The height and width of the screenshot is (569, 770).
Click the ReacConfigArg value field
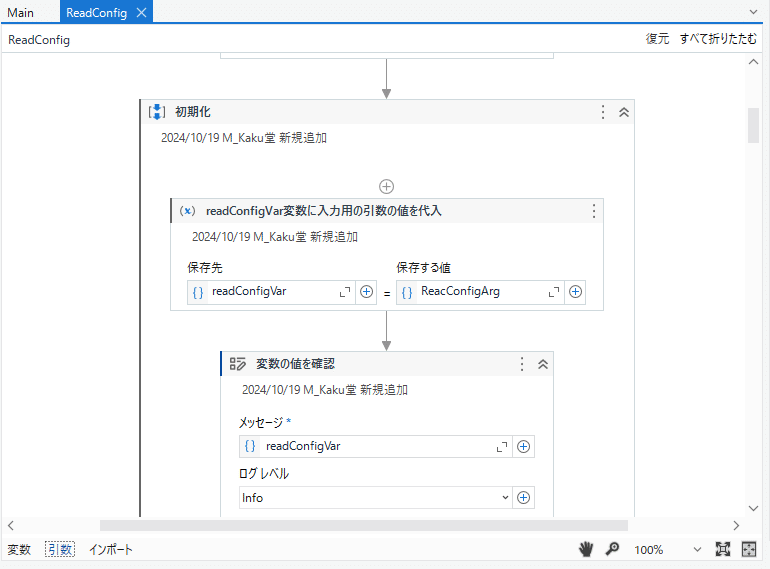482,292
